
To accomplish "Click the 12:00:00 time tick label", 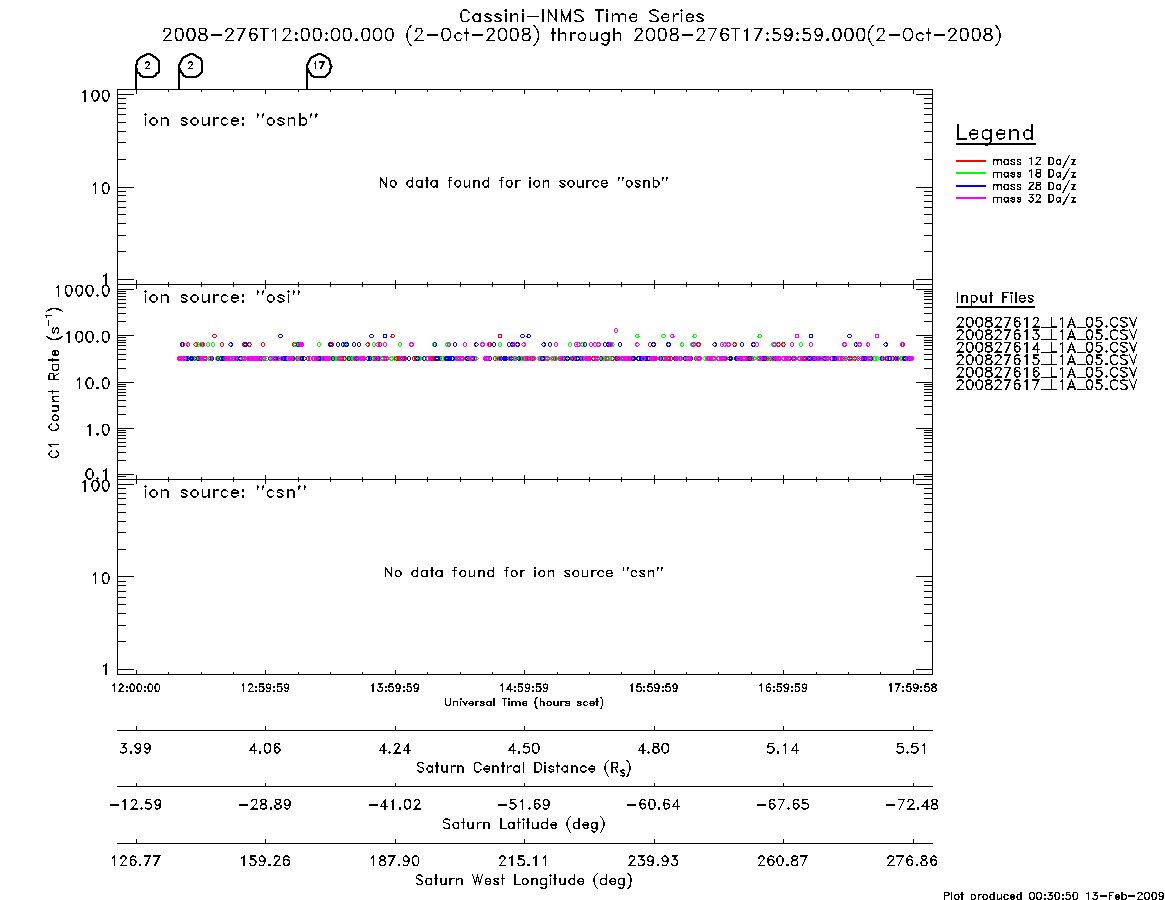I will click(136, 688).
